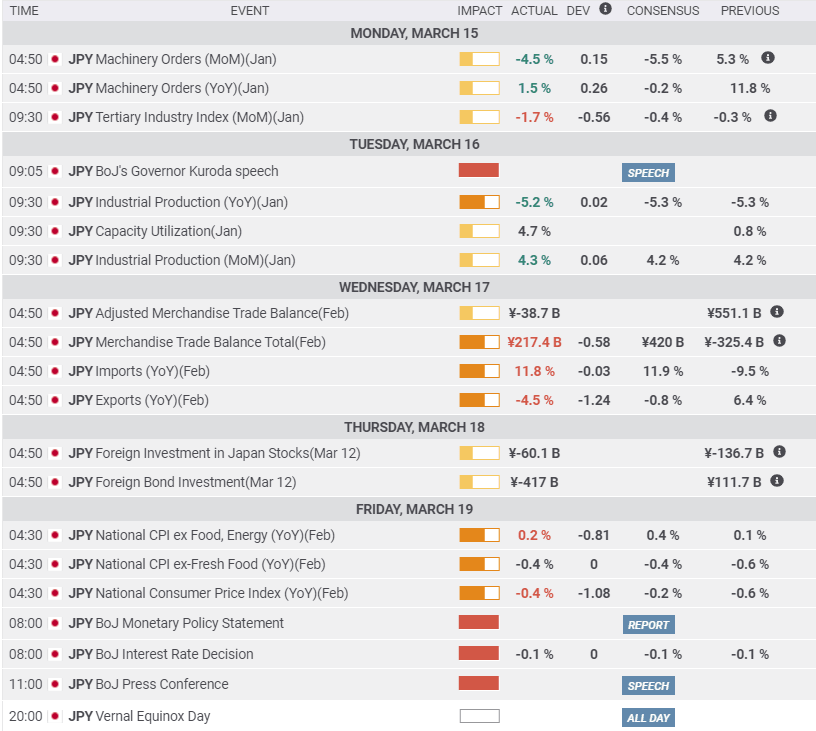Screen dimensions: 816x731
Task: Click the FRIDAY, MARCH 19 date header
Action: (414, 509)
